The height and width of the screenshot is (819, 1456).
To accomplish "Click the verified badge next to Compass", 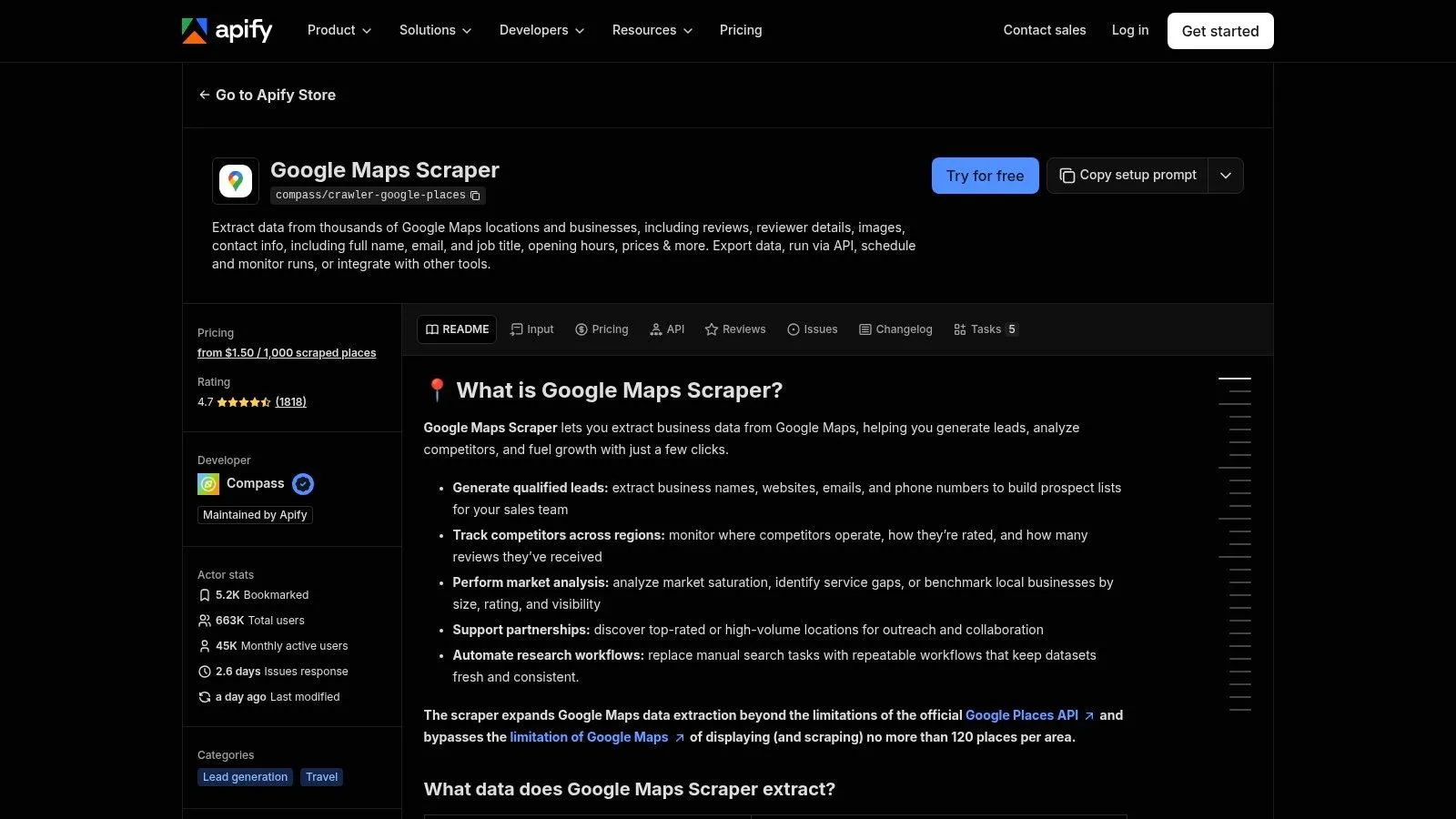I will tap(303, 484).
